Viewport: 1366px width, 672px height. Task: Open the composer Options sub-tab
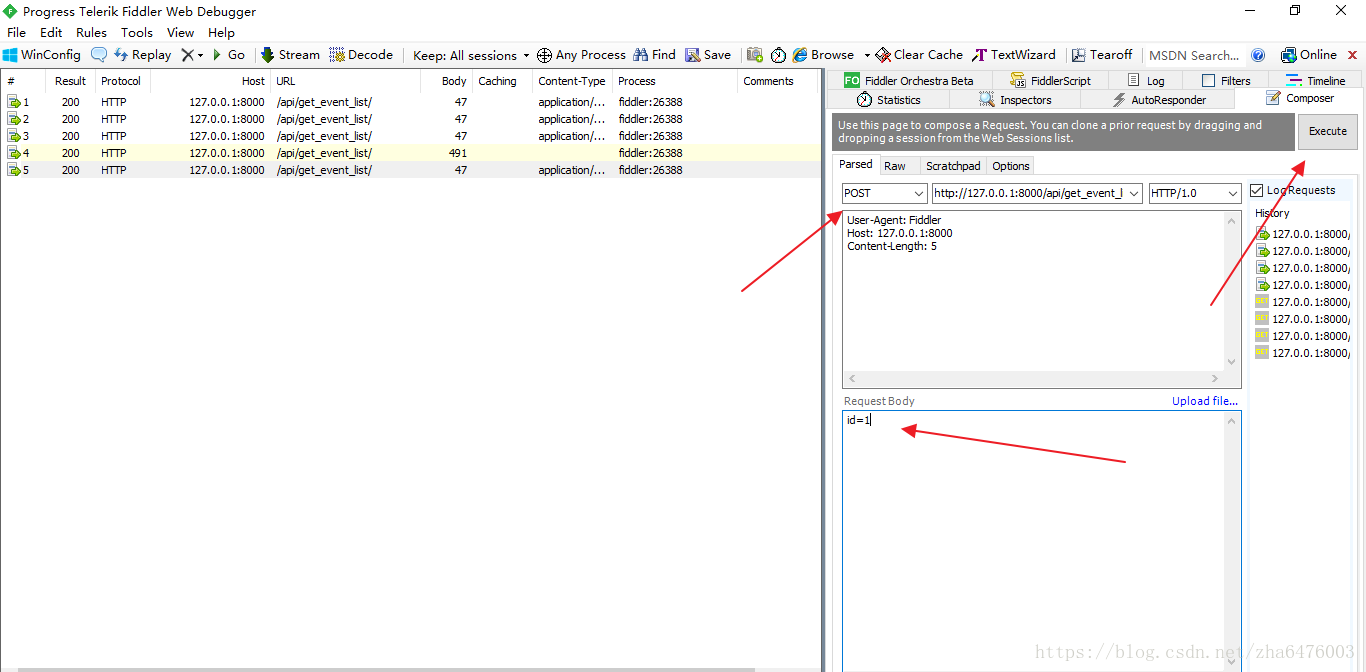1011,166
